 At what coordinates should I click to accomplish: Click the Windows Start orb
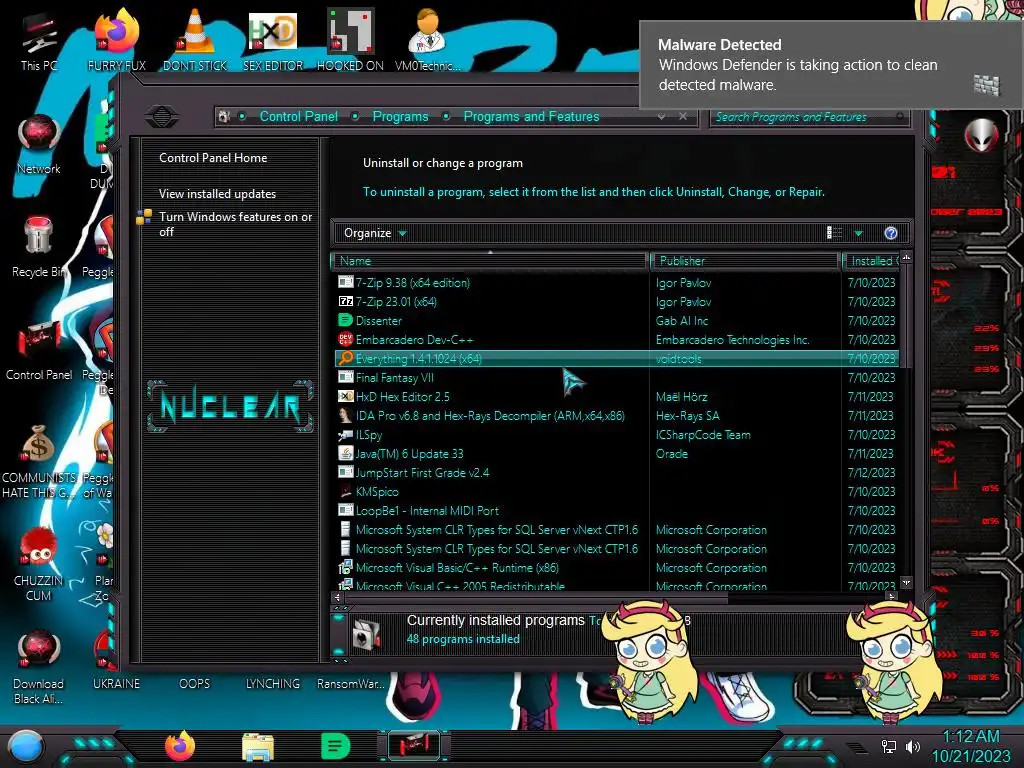coord(25,746)
